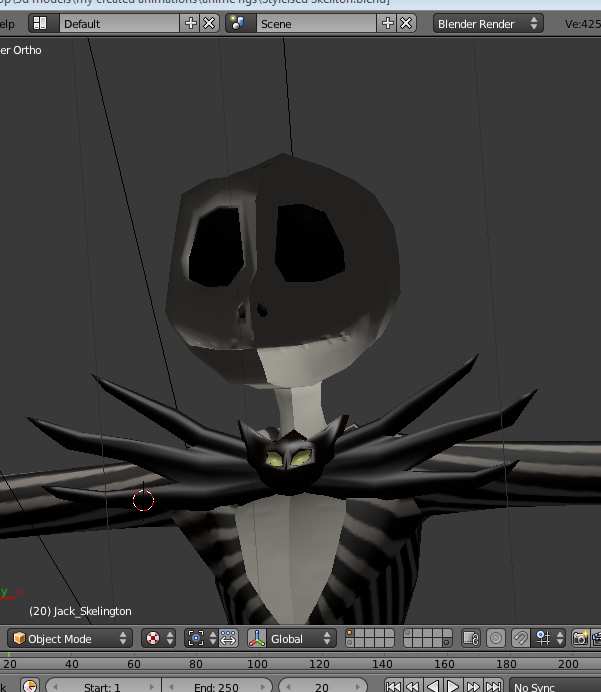The width and height of the screenshot is (601, 692).
Task: Play the animation forward
Action: click(x=453, y=687)
